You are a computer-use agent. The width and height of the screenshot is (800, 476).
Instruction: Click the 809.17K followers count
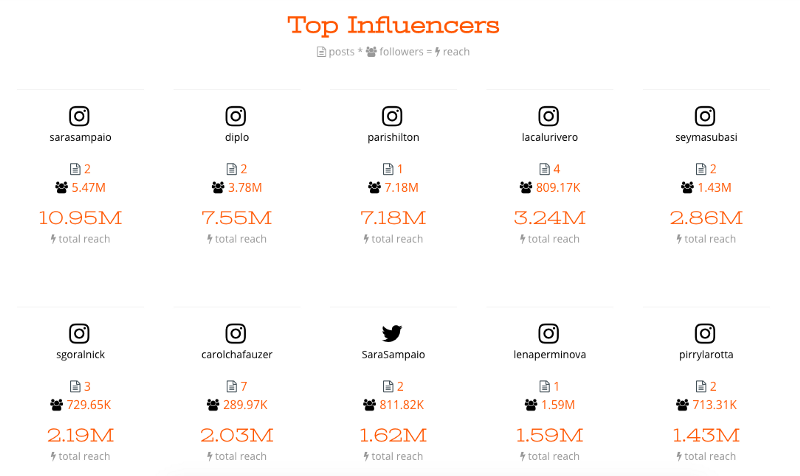pos(558,188)
